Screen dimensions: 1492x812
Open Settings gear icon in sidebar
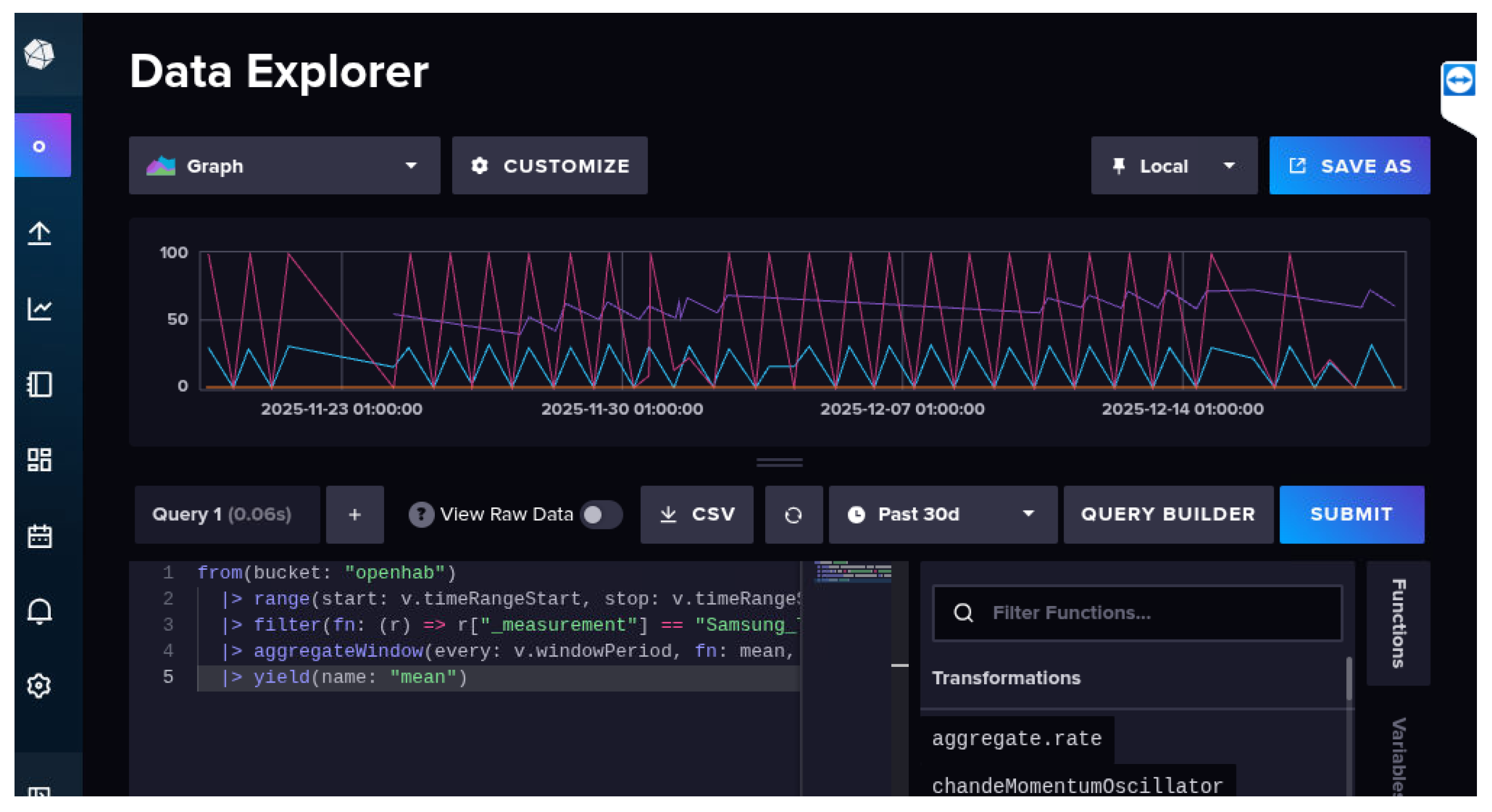tap(40, 686)
